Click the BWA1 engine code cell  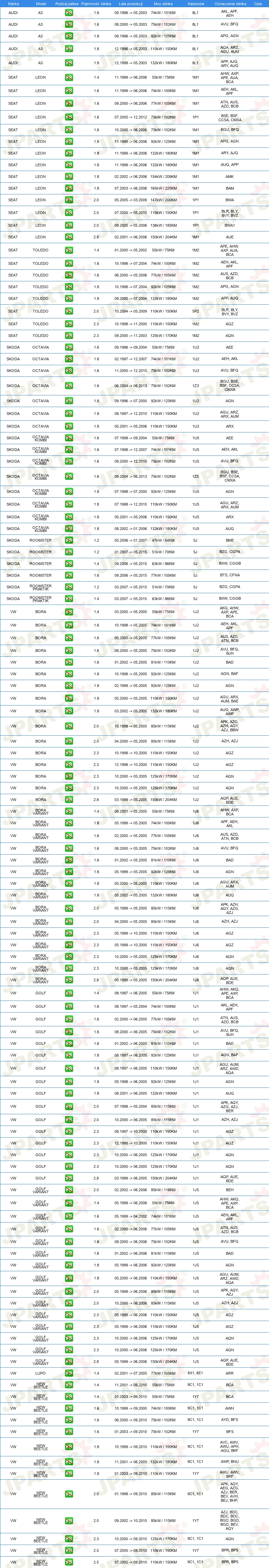(229, 225)
